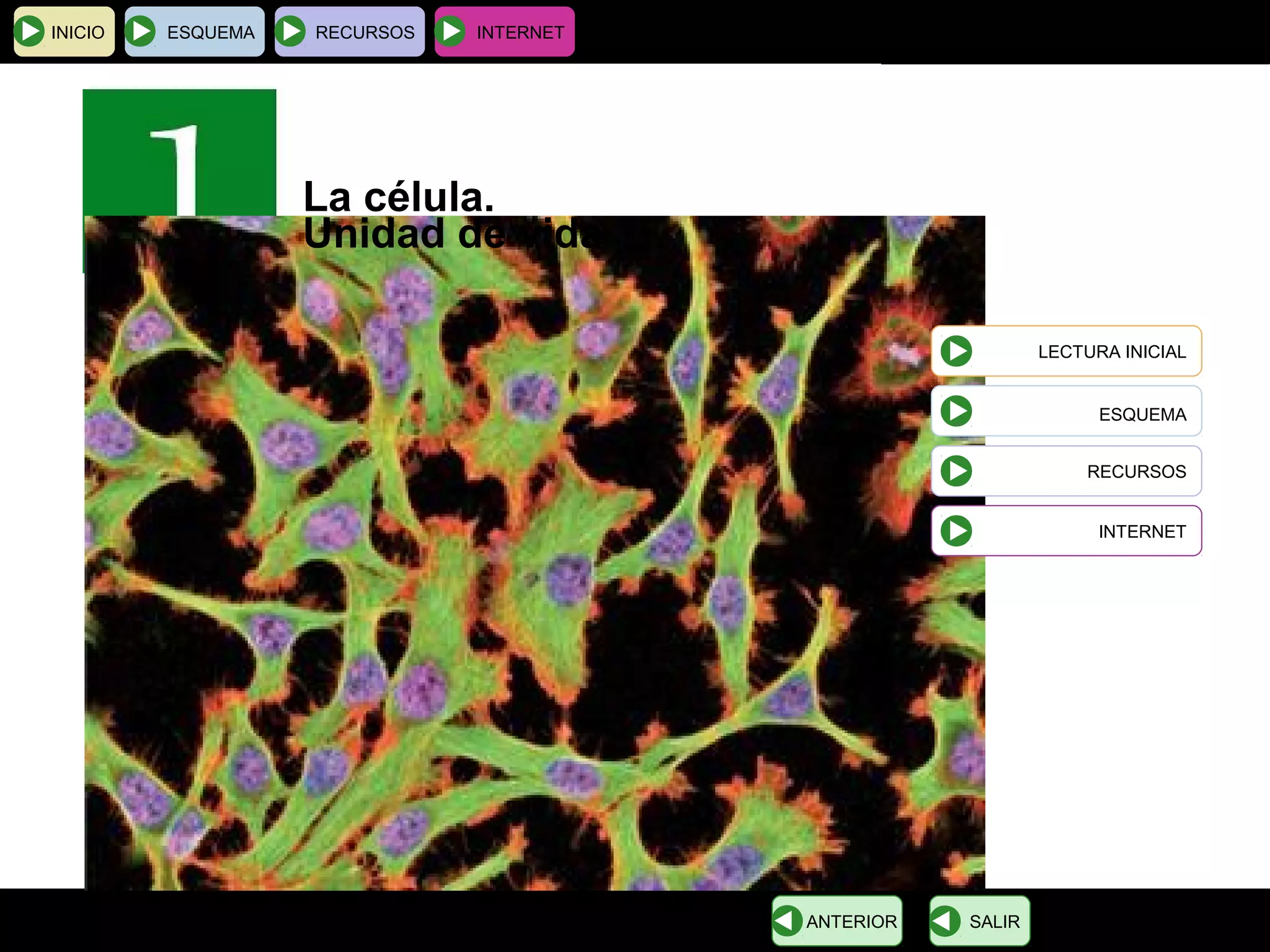Image resolution: width=1270 pixels, height=952 pixels.
Task: Exit the presentation using SALIR label
Action: 994,922
